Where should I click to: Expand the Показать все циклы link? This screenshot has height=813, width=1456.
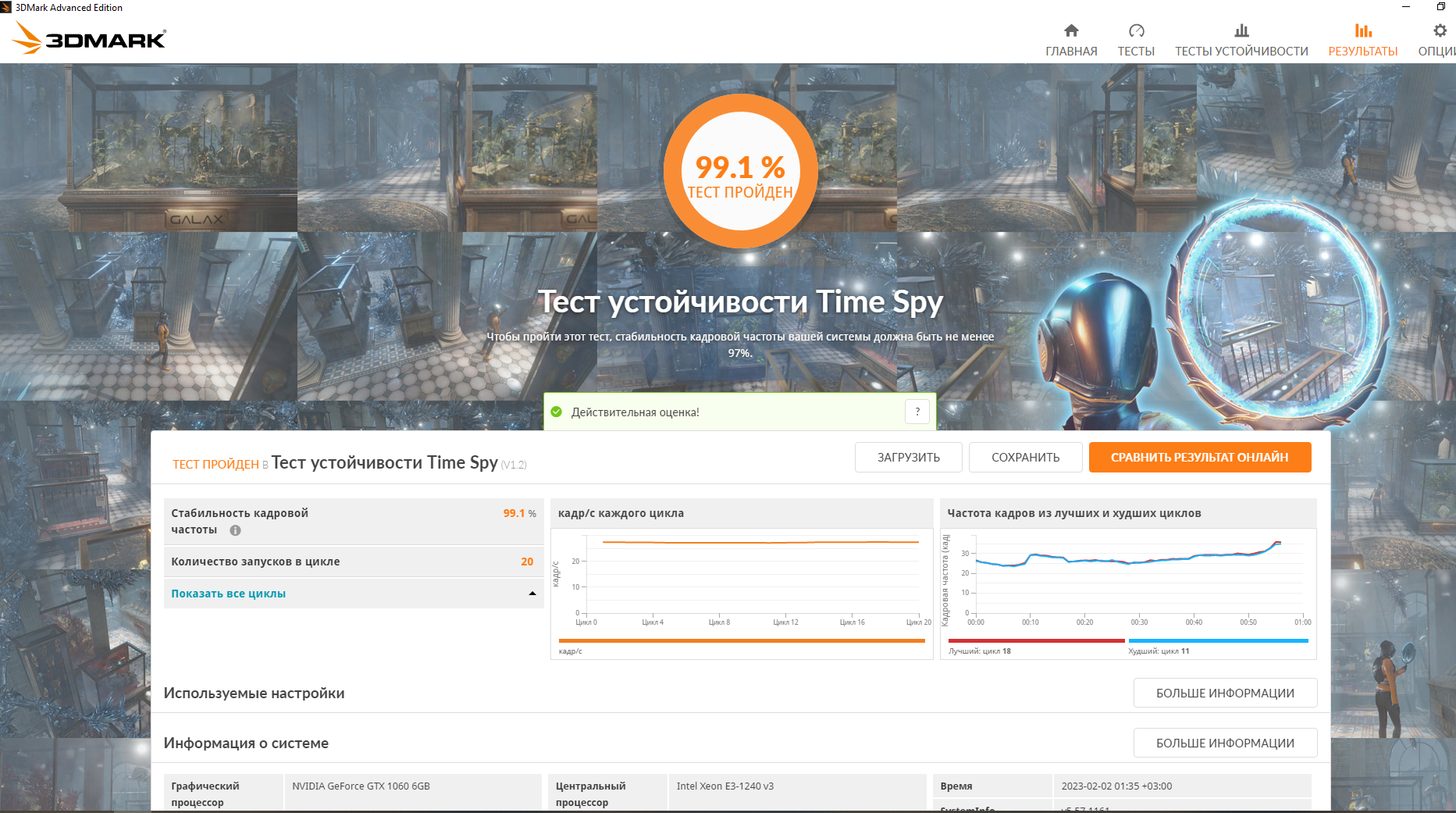coord(229,594)
